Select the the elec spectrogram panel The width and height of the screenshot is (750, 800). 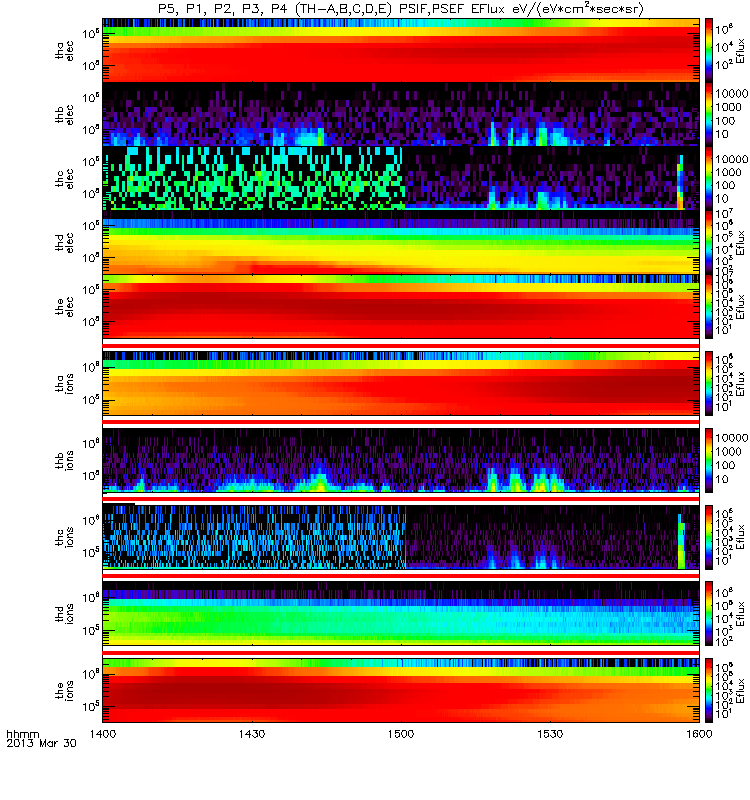pos(401,307)
